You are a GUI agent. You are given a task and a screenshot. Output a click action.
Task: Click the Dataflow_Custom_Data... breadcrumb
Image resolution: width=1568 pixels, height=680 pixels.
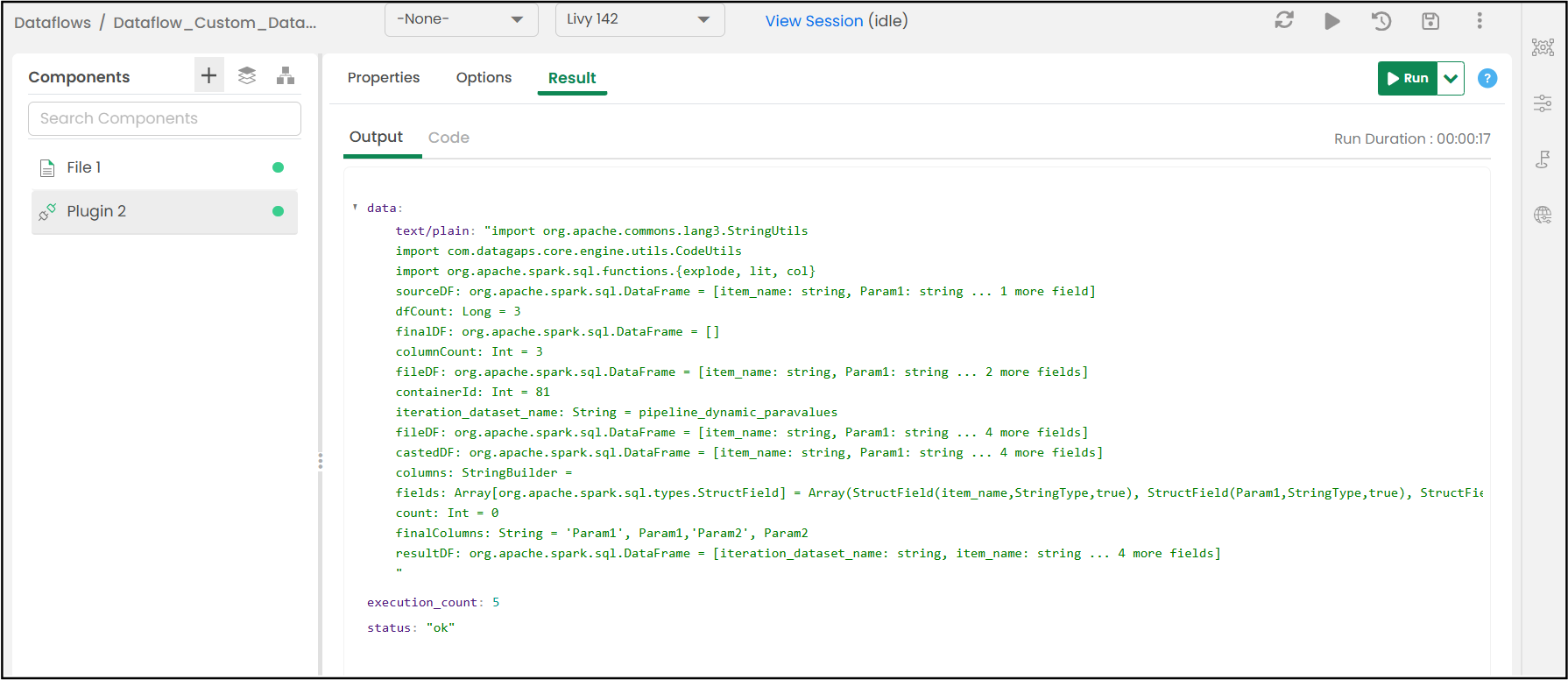point(215,23)
